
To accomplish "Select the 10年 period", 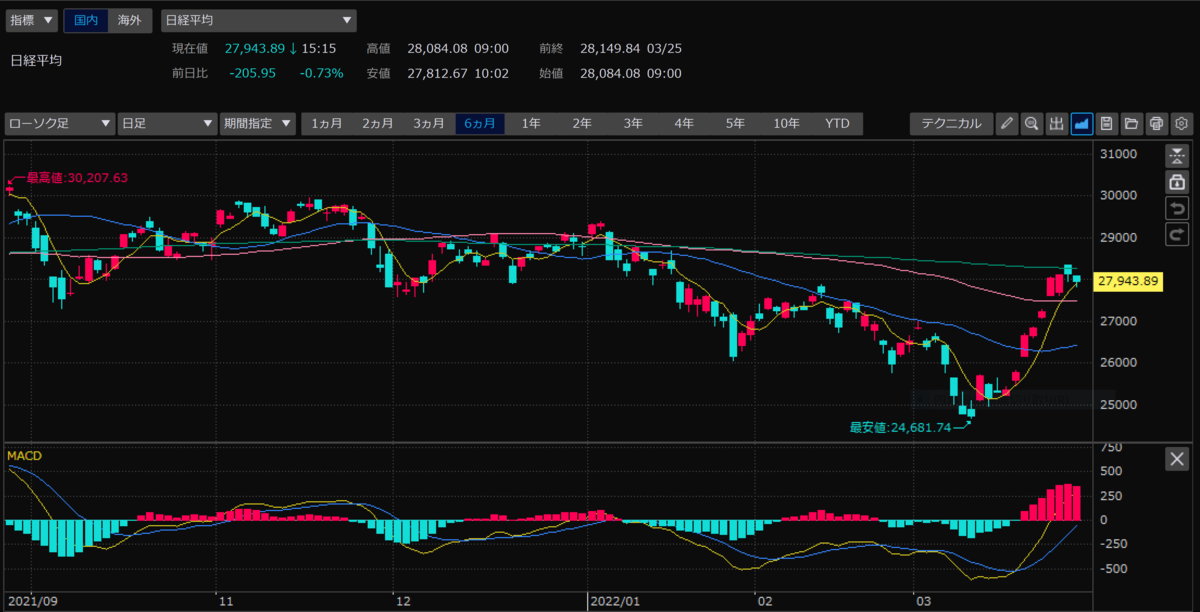I will [x=786, y=124].
